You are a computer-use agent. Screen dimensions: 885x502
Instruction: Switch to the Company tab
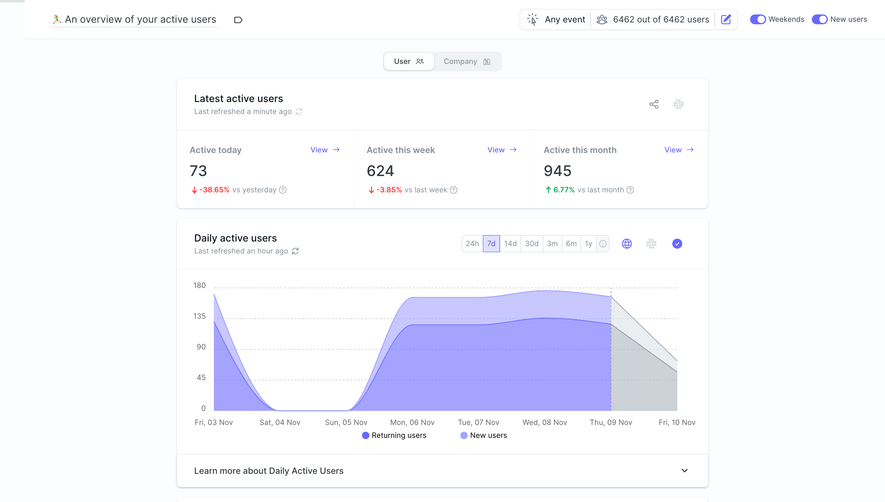pos(467,62)
